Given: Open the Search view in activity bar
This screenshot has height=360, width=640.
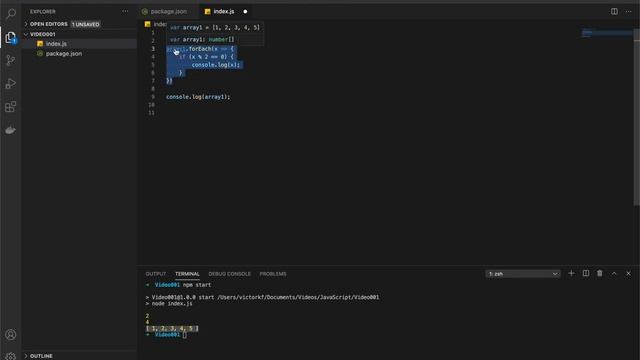Looking at the screenshot, I should click(11, 14).
